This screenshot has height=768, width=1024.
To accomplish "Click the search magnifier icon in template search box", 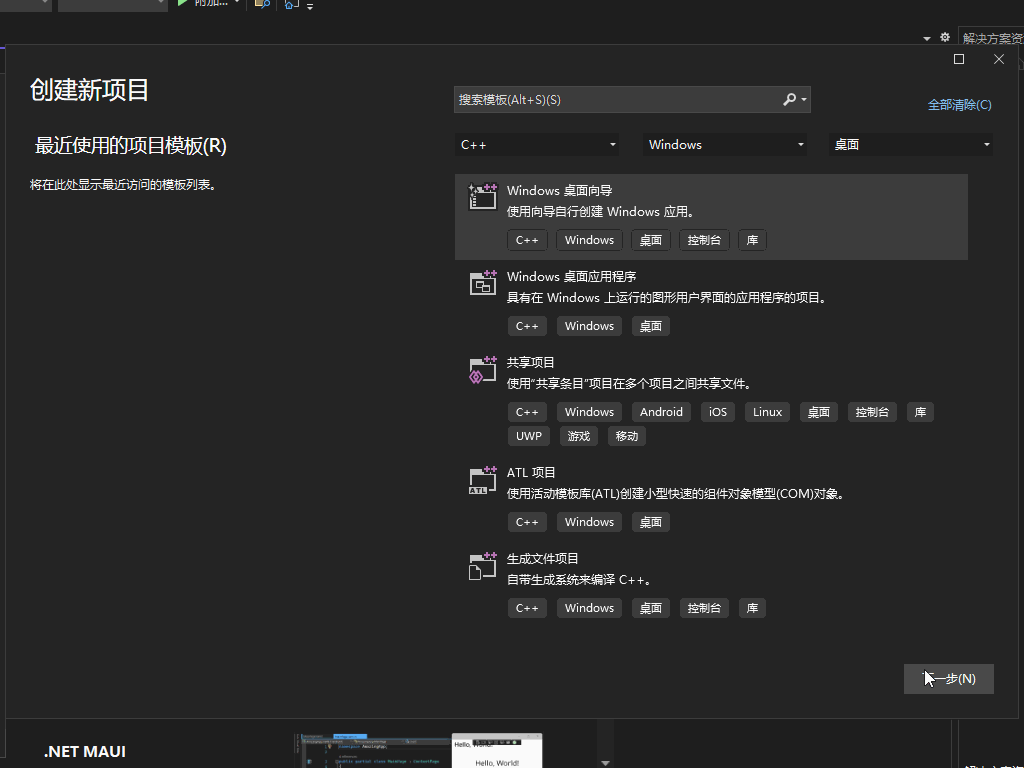I will tap(790, 99).
